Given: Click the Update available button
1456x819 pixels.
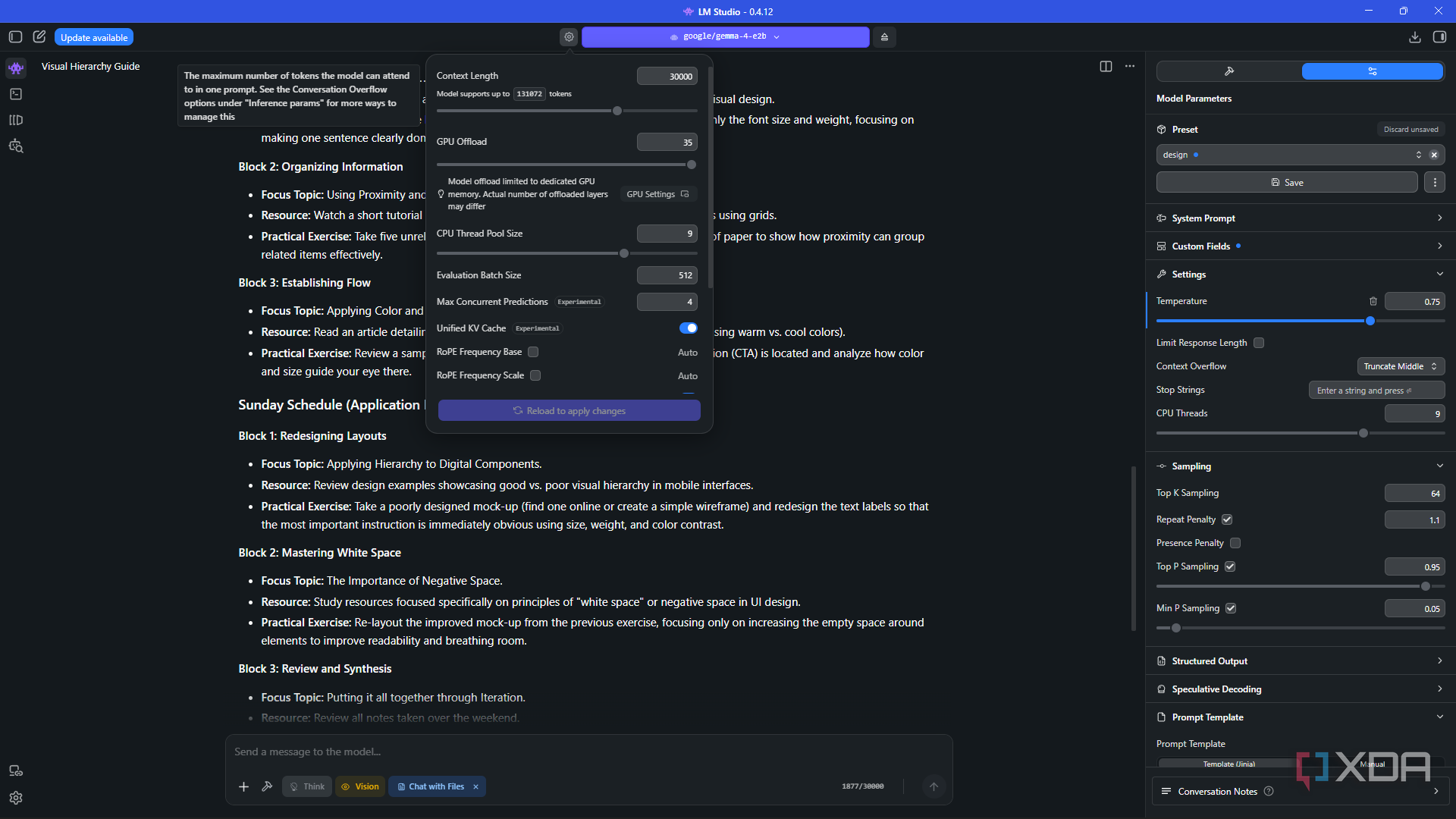Looking at the screenshot, I should (x=94, y=37).
